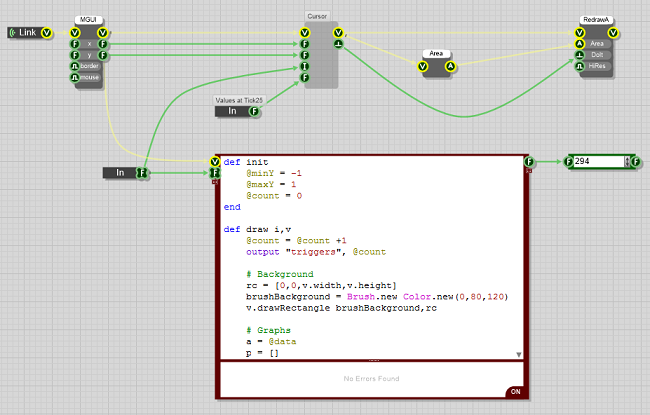Toggle the script ON switch
The image size is (650, 415).
click(516, 392)
